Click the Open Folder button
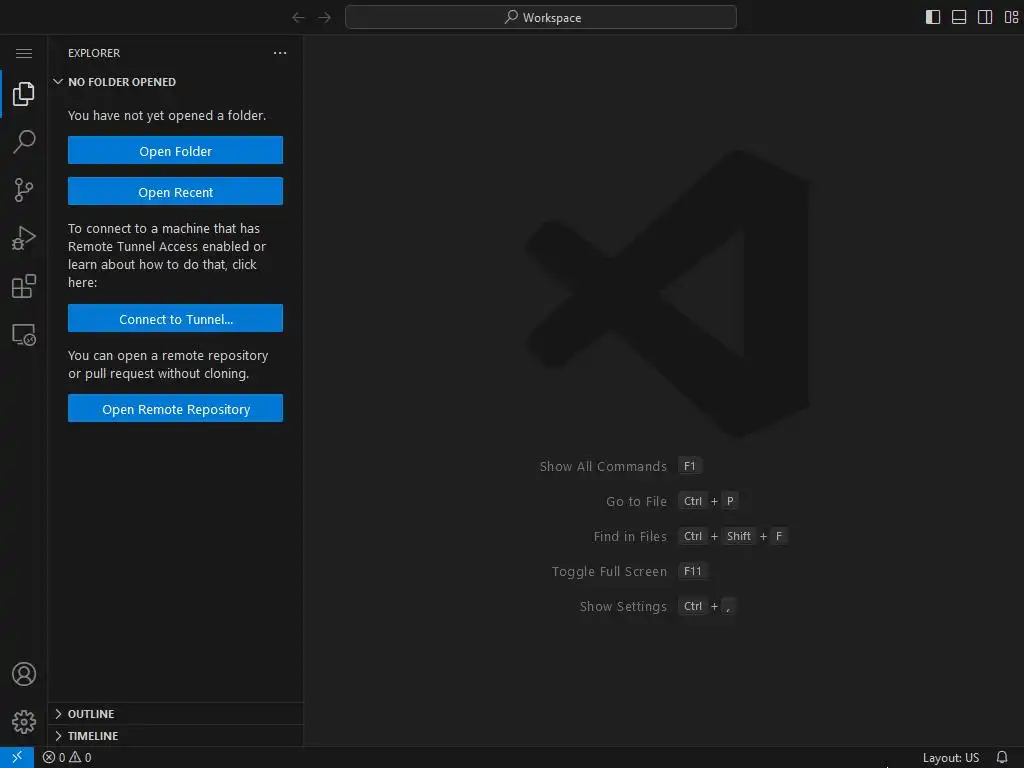This screenshot has height=768, width=1024. (175, 151)
